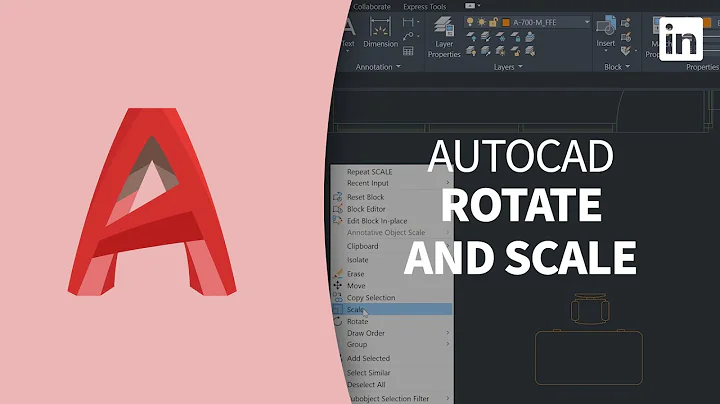Screen dimensions: 720x404
Task: Open the Group submenu
Action: point(392,344)
